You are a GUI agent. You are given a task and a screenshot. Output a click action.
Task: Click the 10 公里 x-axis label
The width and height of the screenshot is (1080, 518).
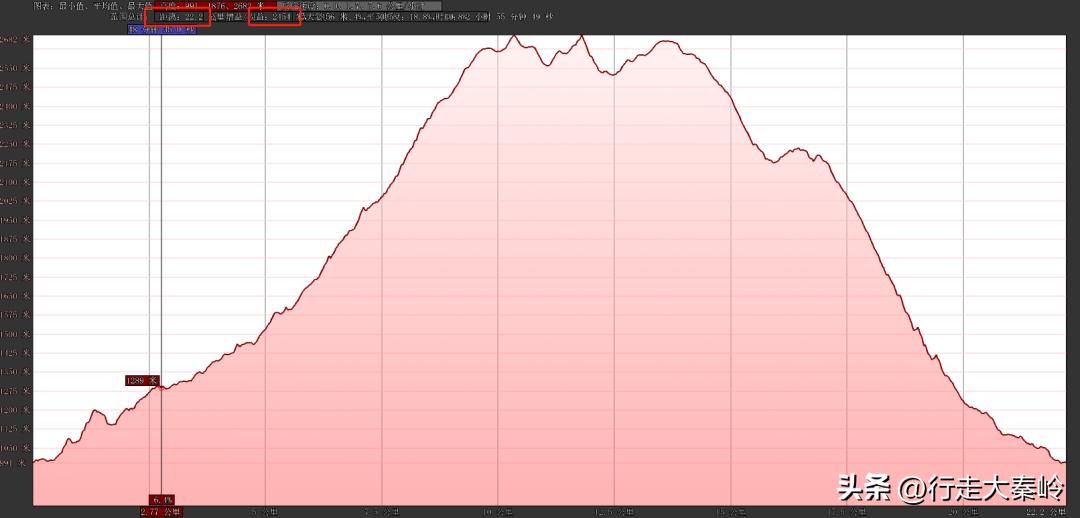point(498,512)
